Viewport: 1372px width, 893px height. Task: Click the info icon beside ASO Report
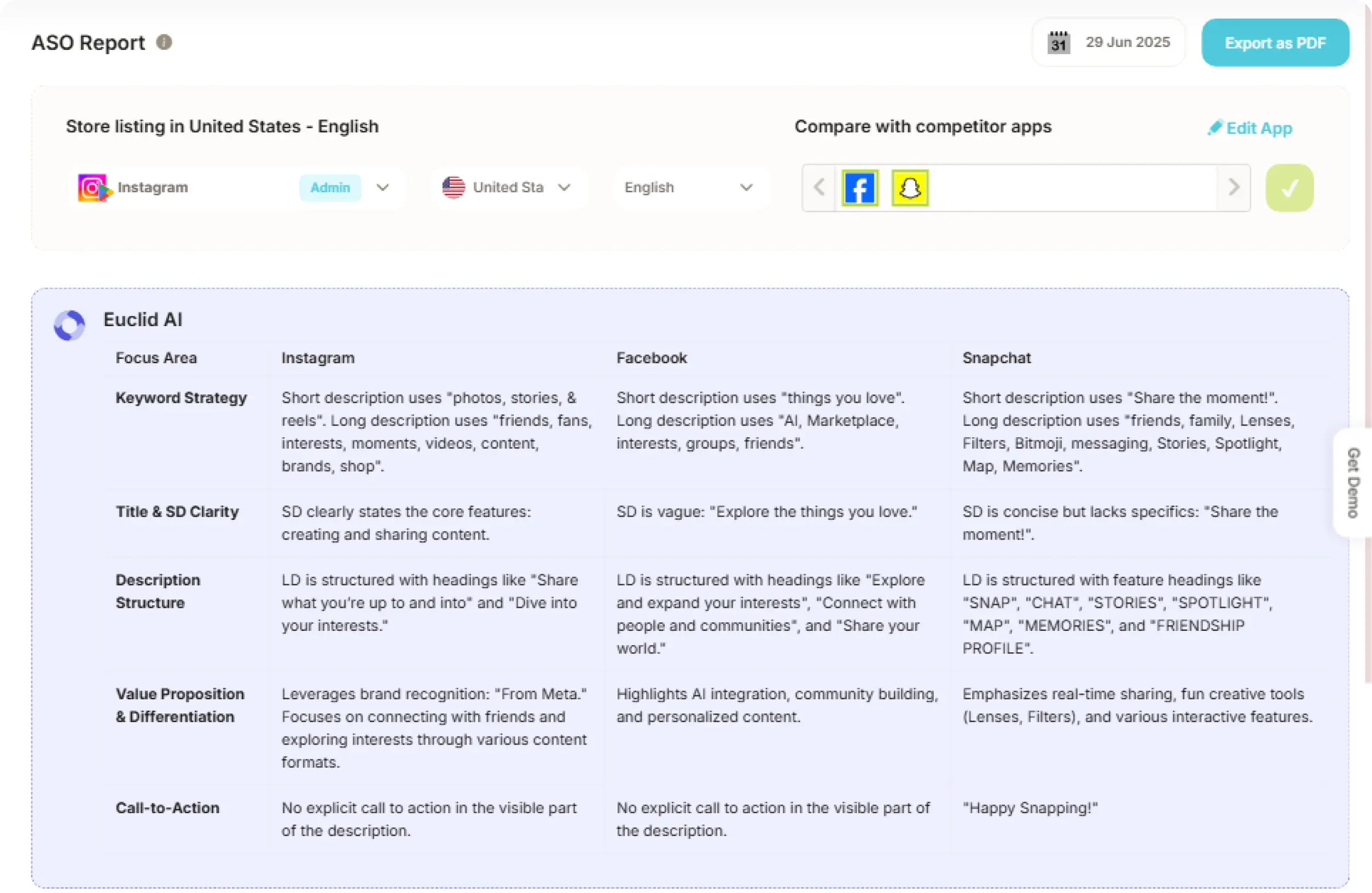(164, 42)
